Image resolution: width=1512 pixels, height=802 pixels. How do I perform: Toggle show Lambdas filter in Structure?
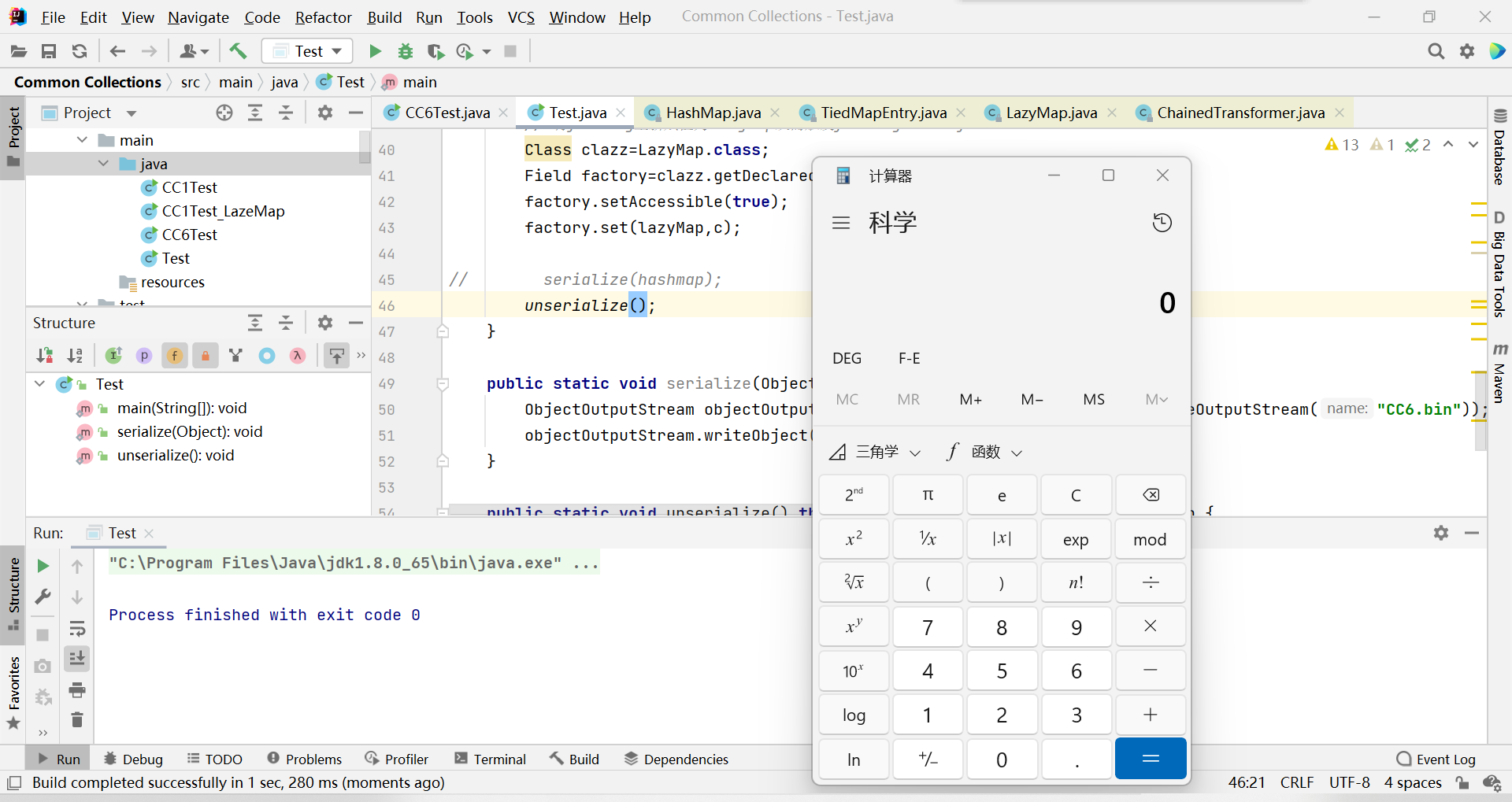[x=298, y=356]
